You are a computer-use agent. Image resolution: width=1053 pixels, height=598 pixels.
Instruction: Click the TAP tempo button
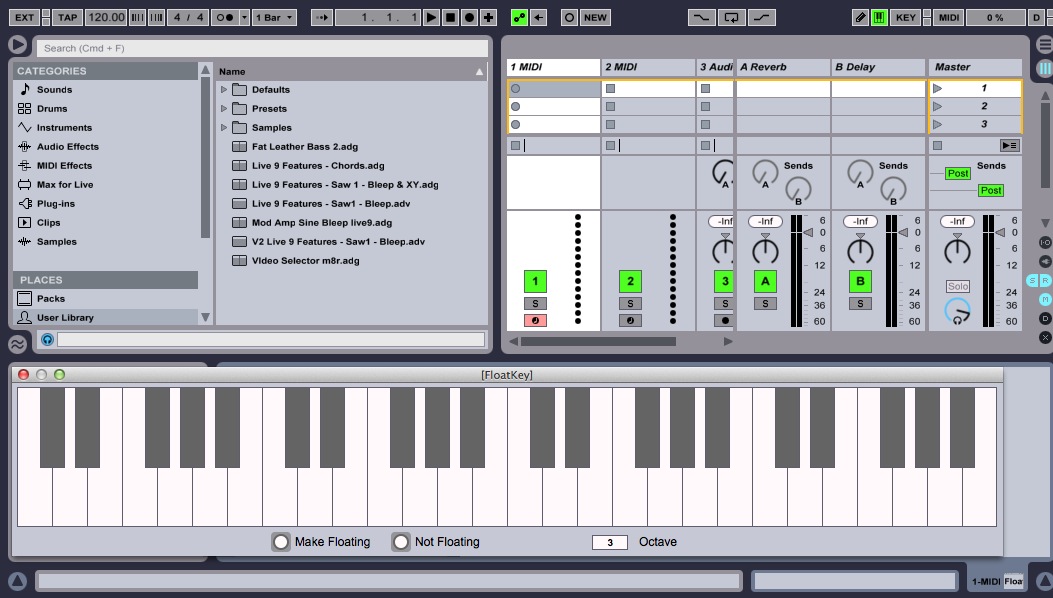(x=67, y=17)
